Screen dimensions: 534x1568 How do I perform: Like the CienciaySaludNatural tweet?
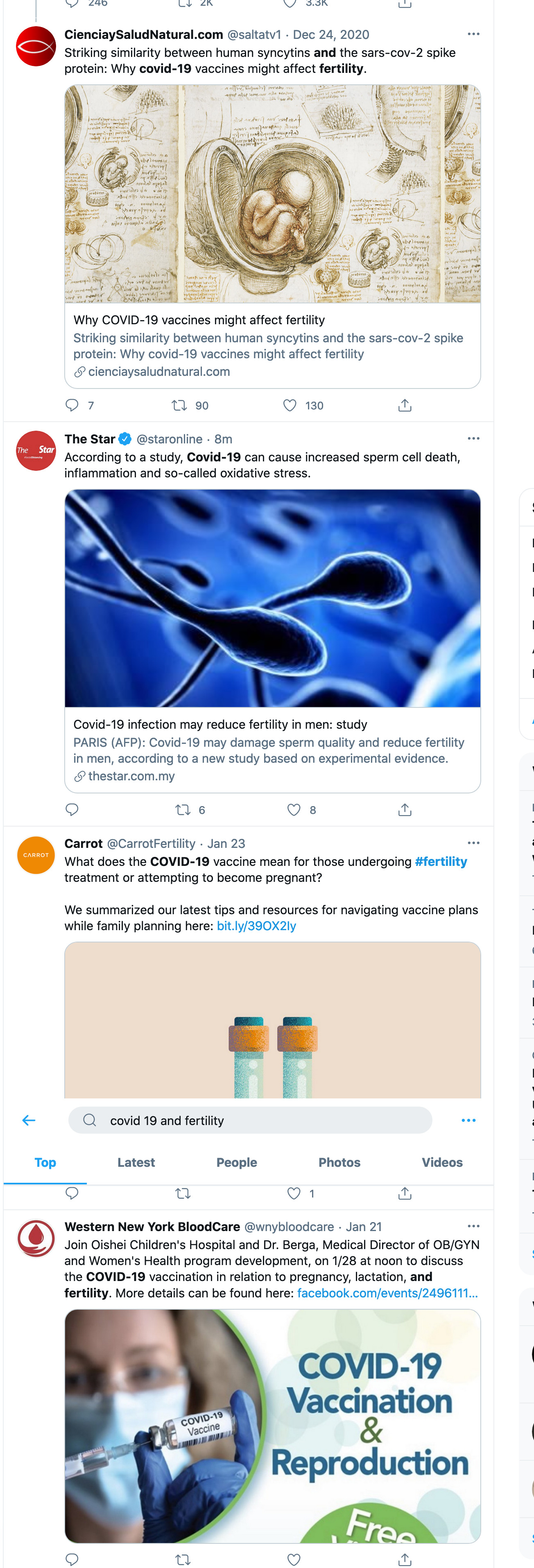[290, 405]
